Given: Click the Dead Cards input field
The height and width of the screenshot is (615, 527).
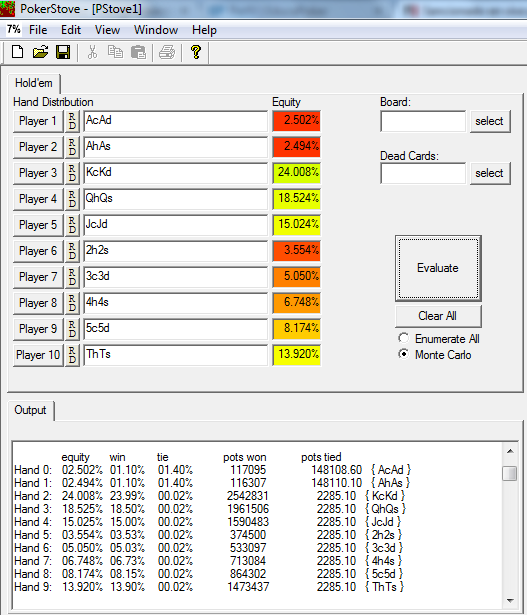Looking at the screenshot, I should click(x=423, y=173).
